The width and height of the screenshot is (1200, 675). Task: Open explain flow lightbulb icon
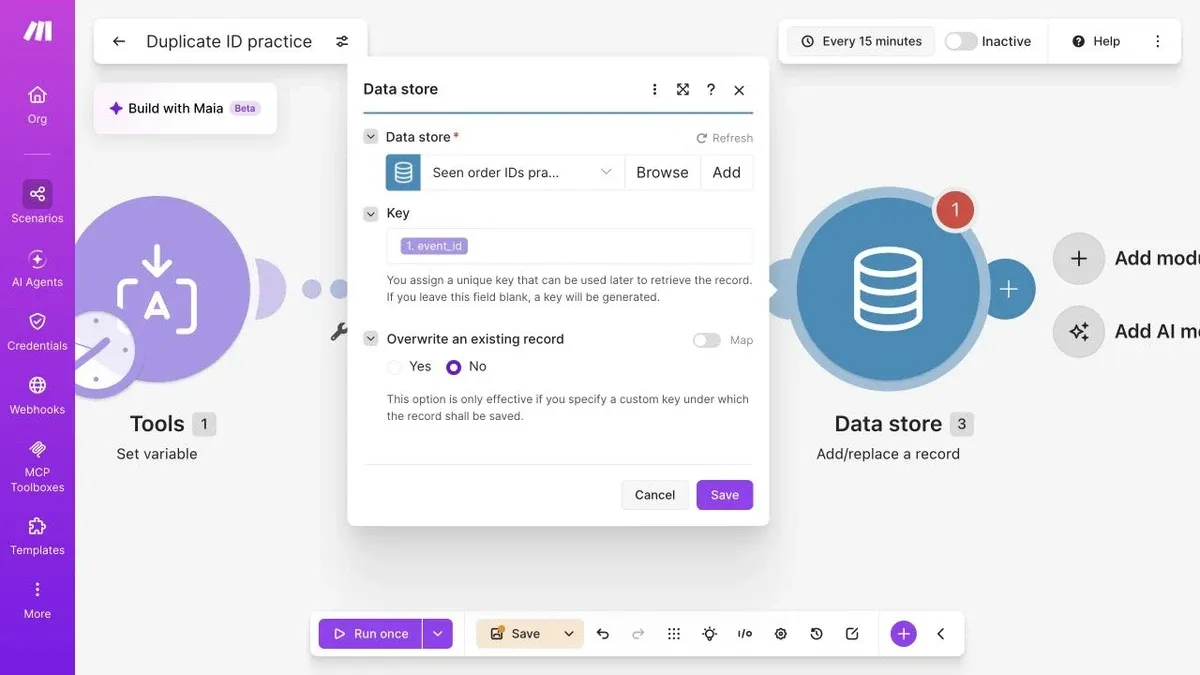710,634
